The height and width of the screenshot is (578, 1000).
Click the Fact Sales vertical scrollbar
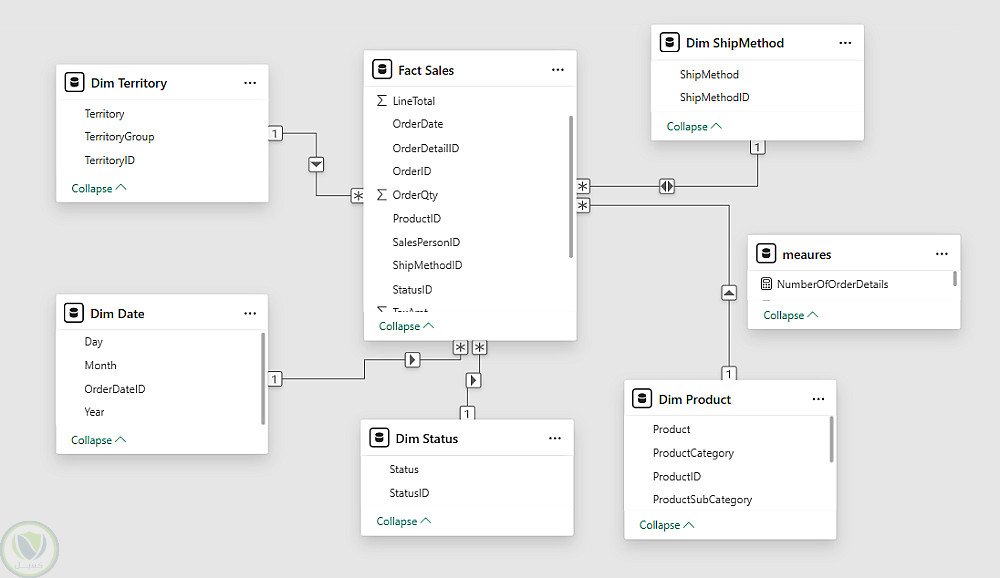pos(571,185)
